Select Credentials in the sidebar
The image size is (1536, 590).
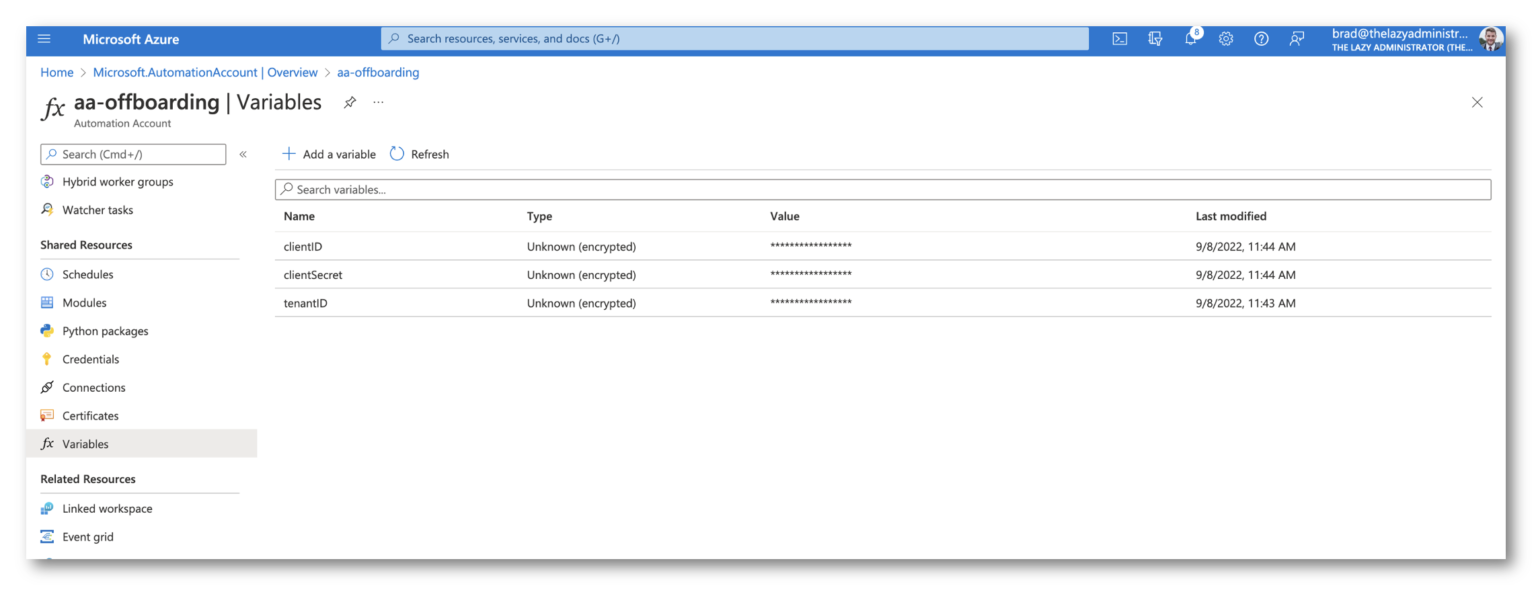point(90,359)
